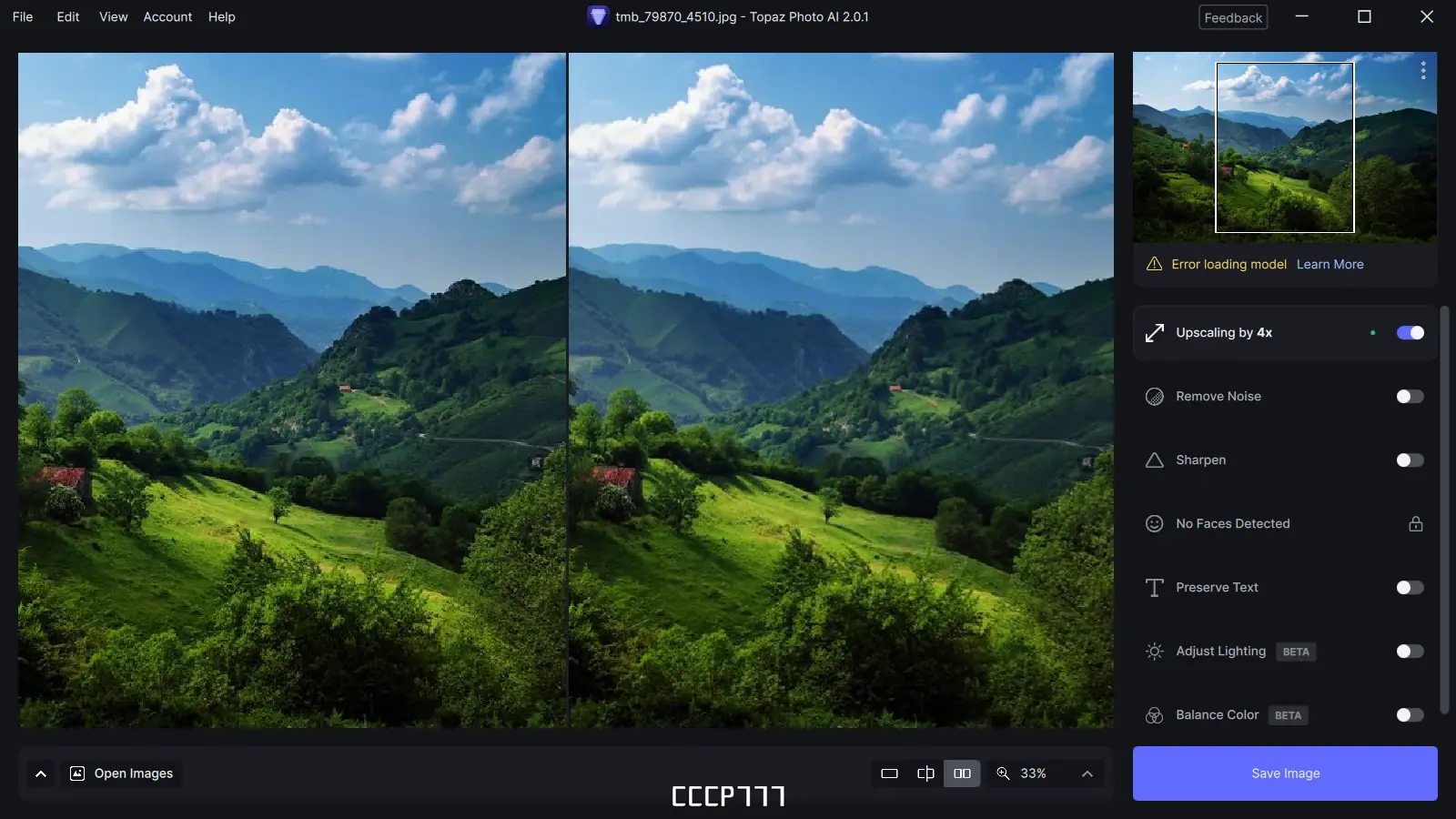This screenshot has height=819, width=1456.
Task: Click the Upscaling by 4x label
Action: [1224, 333]
